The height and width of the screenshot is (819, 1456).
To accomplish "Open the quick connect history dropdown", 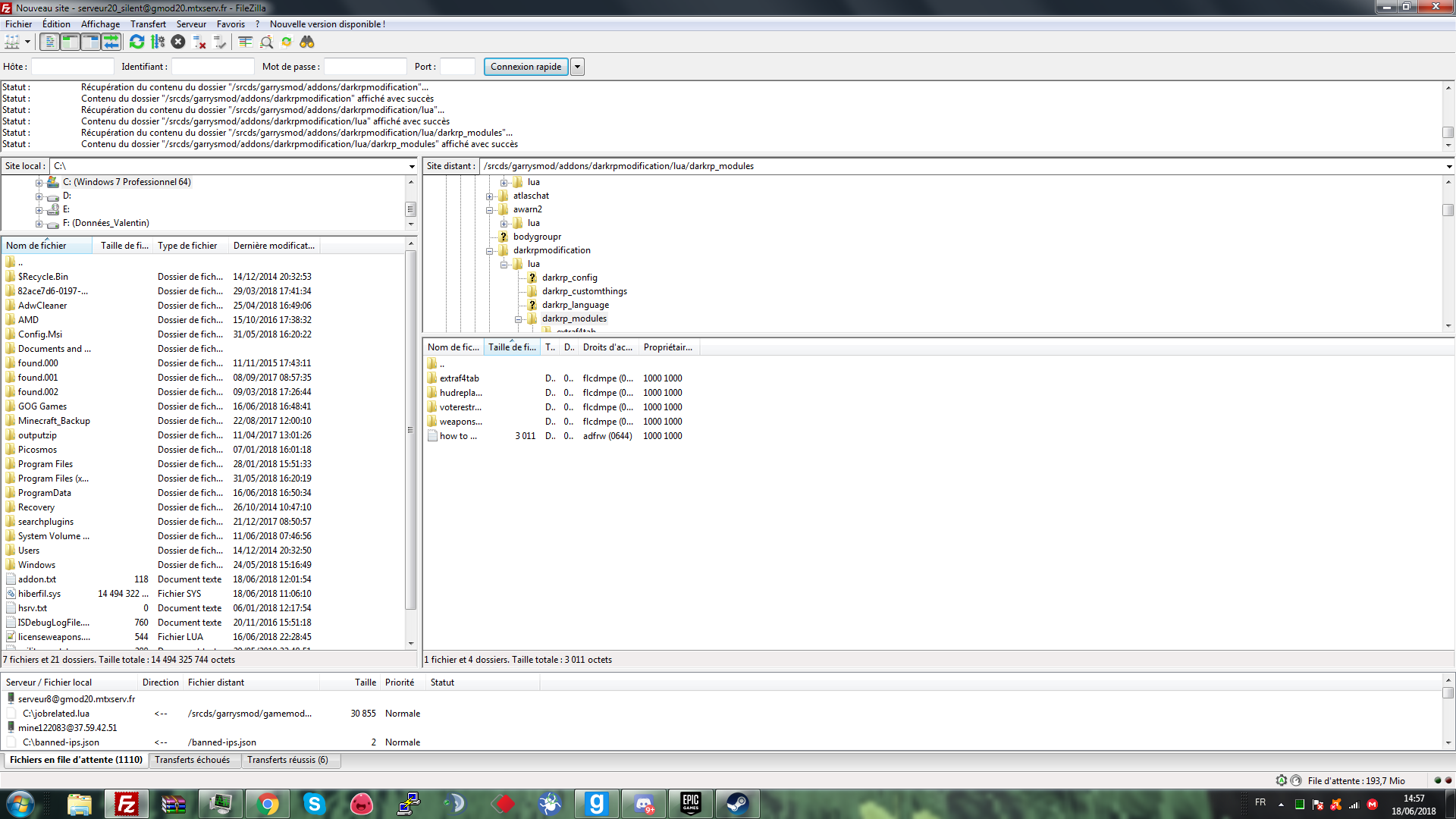I will [x=577, y=67].
